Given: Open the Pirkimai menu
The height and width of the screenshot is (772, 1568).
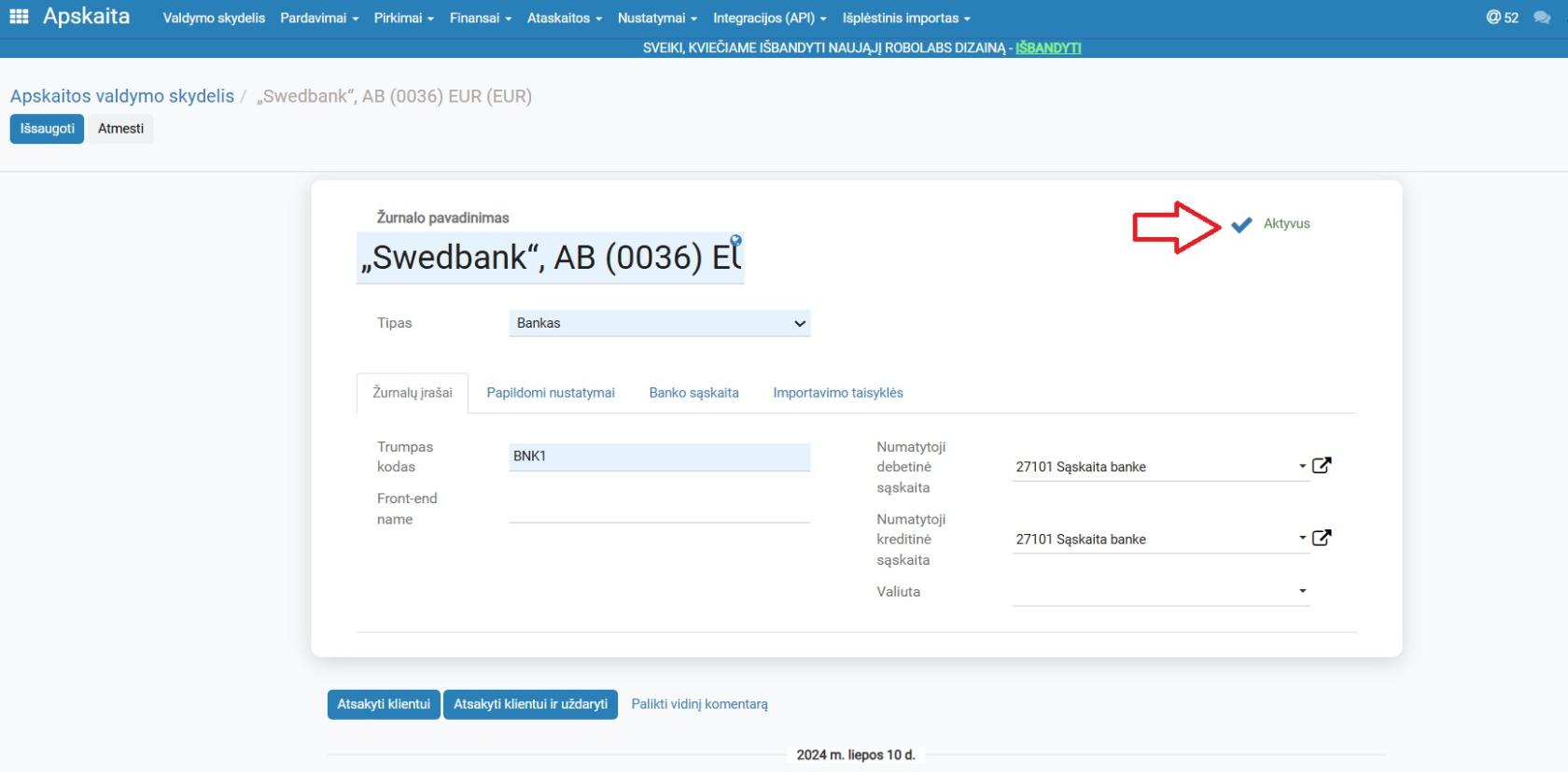Looking at the screenshot, I should coord(404,18).
